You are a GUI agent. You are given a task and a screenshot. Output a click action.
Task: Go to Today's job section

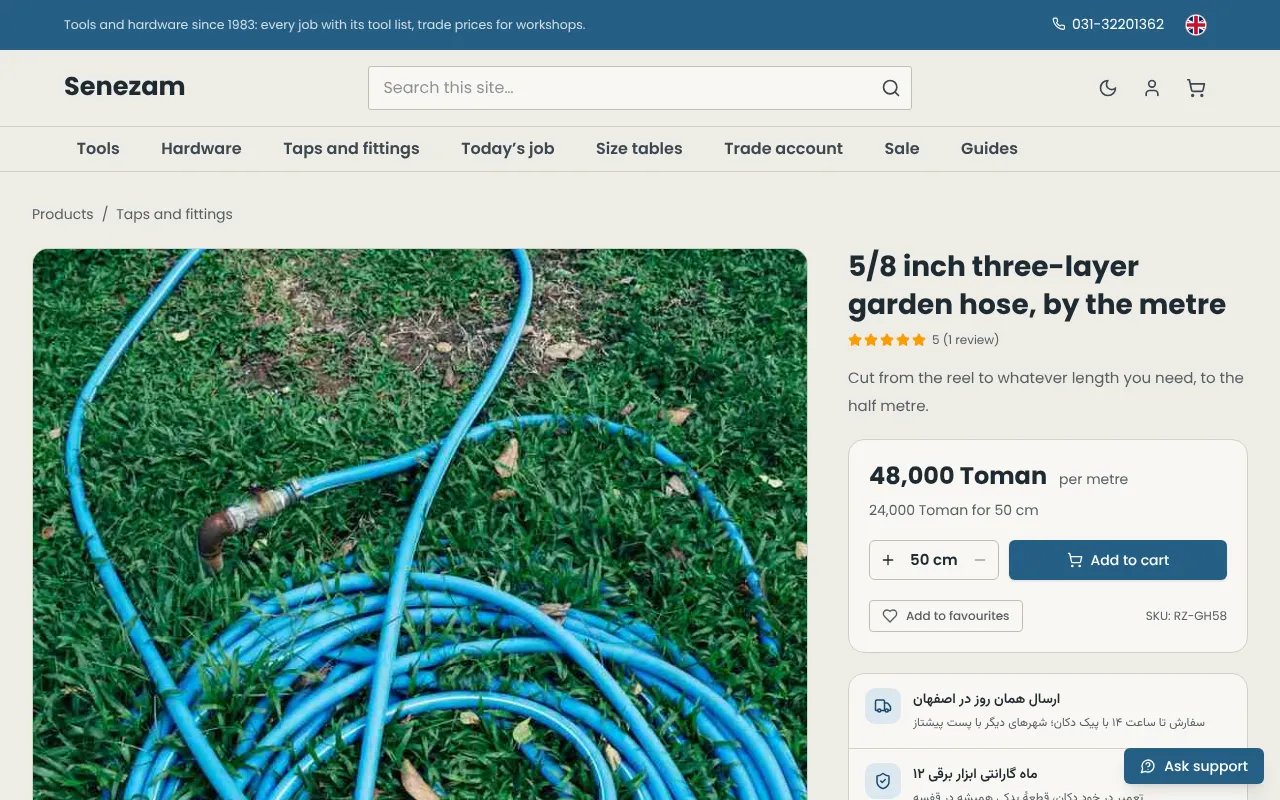pos(508,148)
